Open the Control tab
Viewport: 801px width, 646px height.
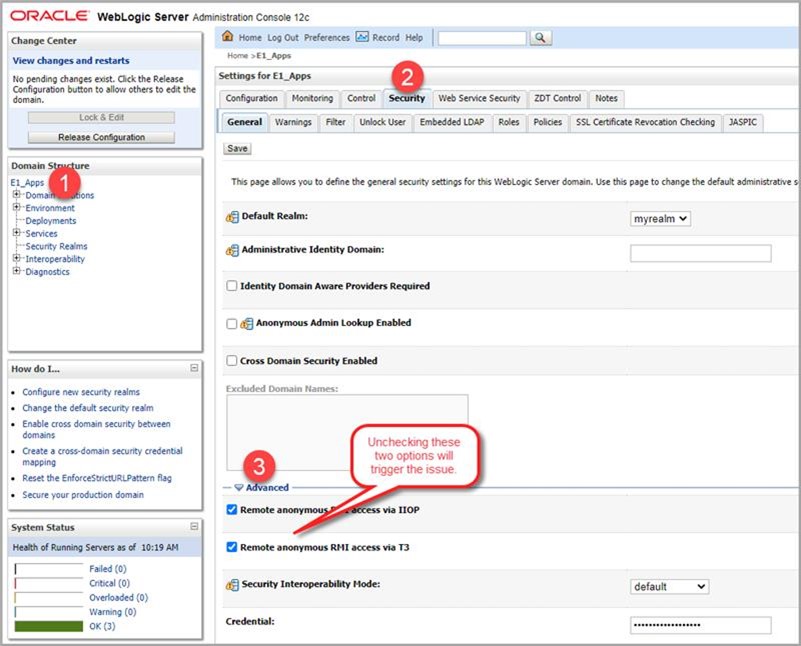361,98
